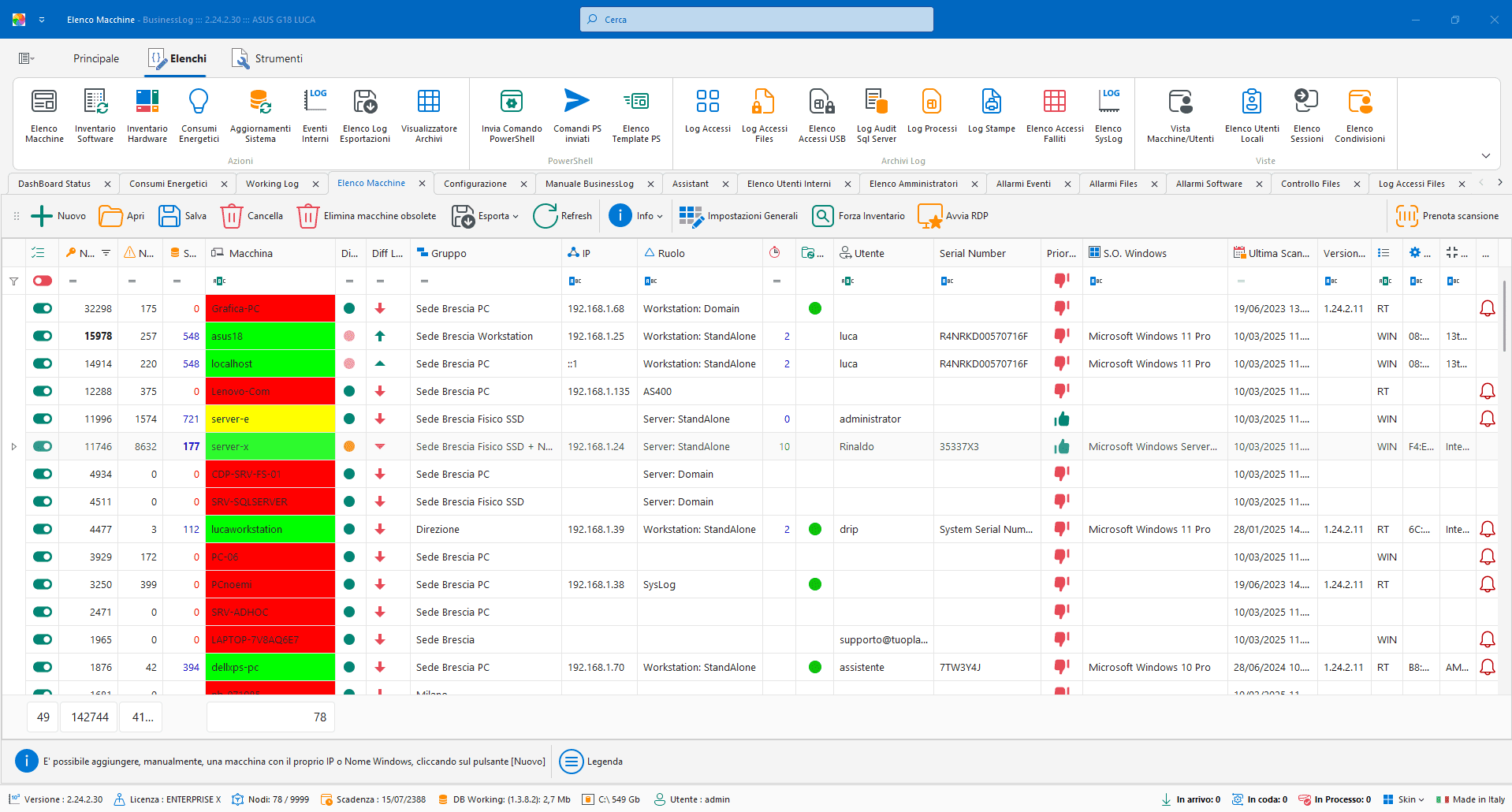Open Configurazione tab

tap(475, 184)
